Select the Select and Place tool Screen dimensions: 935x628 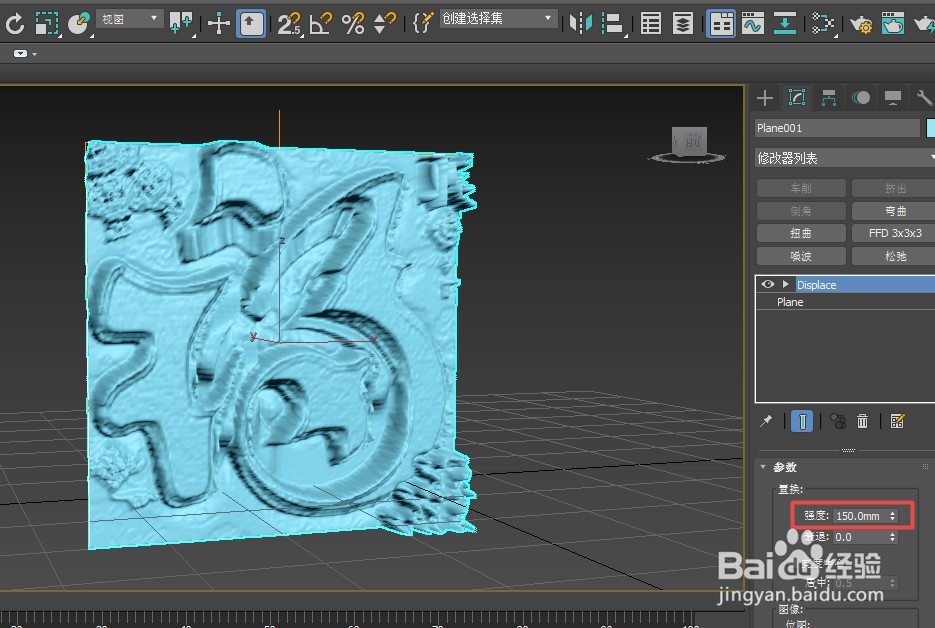78,24
